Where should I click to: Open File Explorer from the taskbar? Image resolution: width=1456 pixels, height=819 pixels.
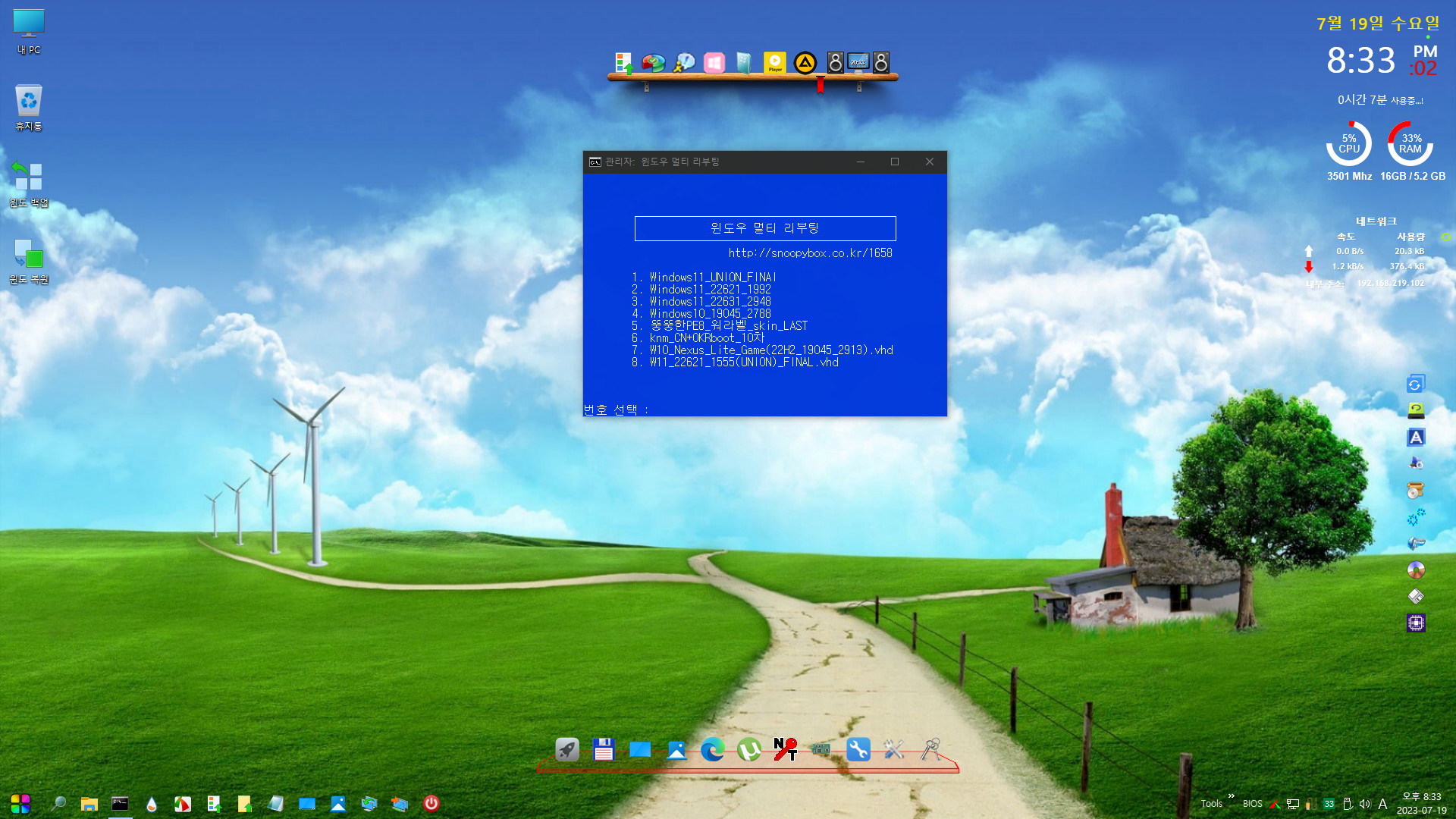click(x=89, y=804)
